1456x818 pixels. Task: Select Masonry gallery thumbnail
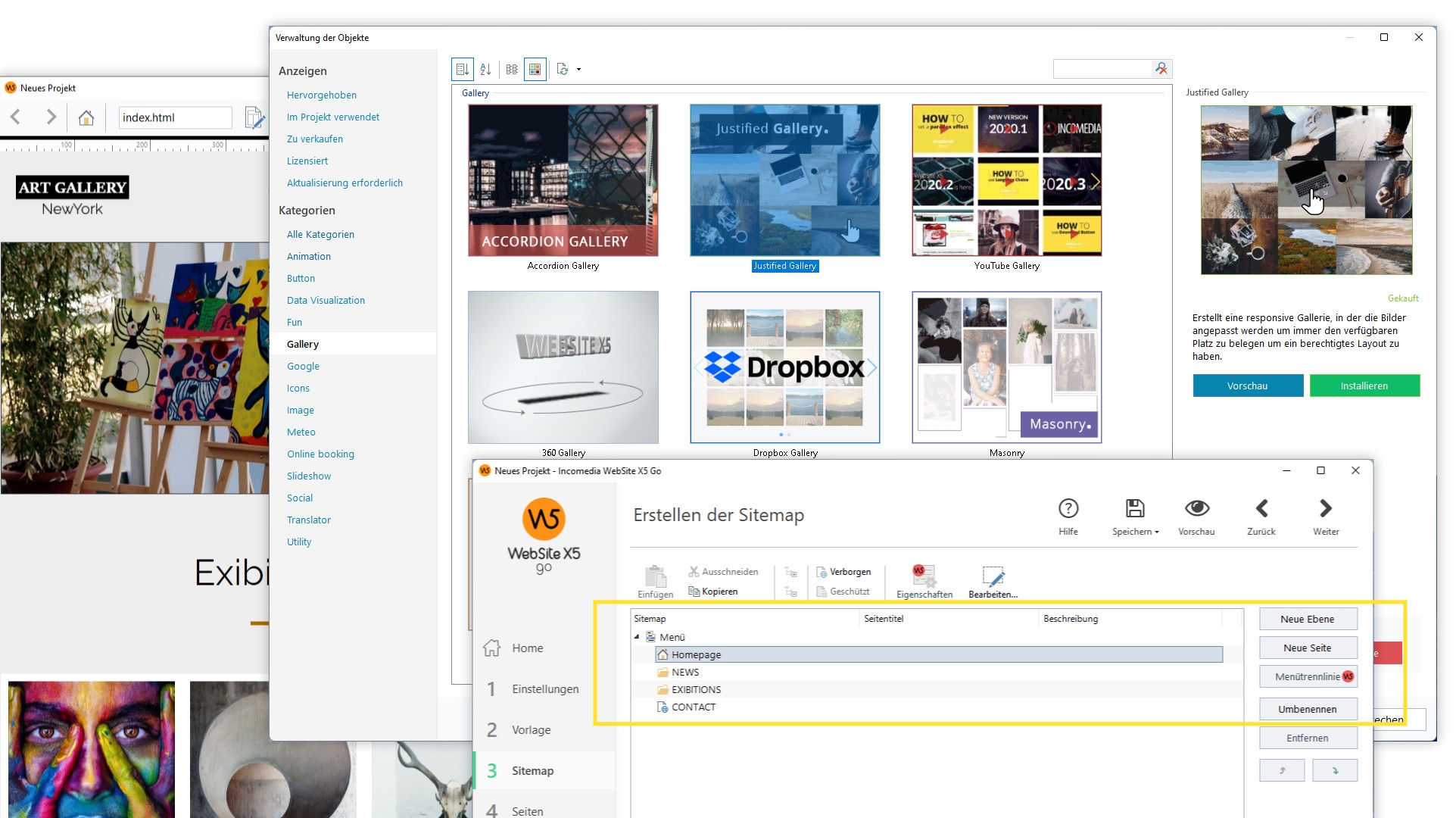1006,367
